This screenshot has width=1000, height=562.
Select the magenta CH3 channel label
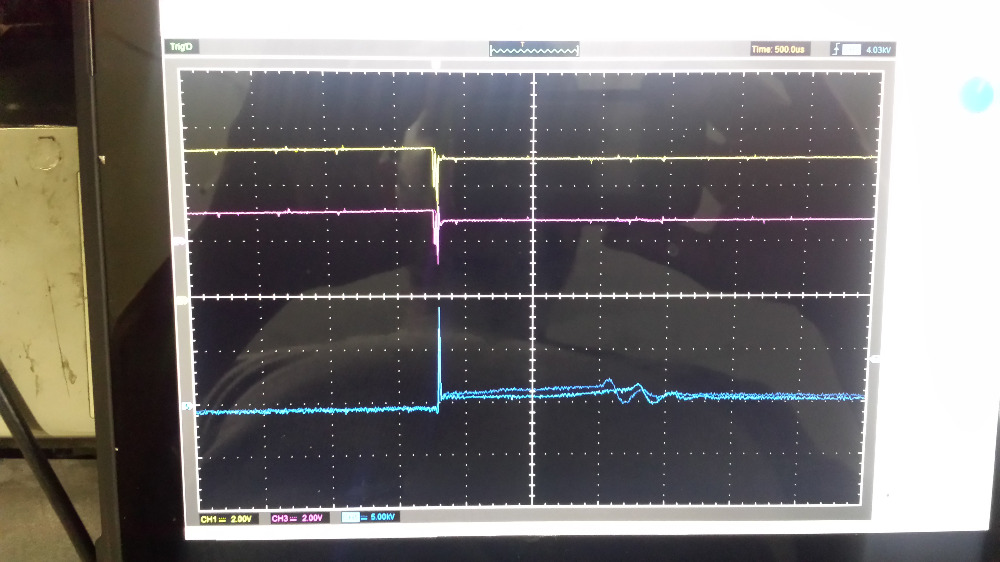point(282,519)
